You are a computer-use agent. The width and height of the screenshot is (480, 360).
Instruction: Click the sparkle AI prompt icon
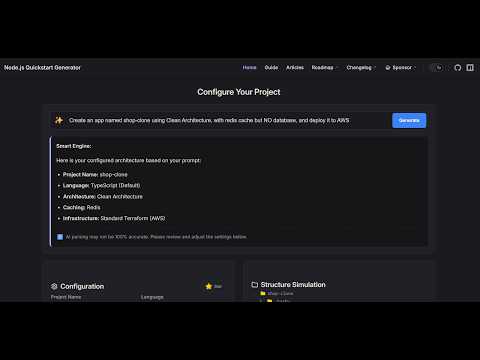pyautogui.click(x=59, y=120)
